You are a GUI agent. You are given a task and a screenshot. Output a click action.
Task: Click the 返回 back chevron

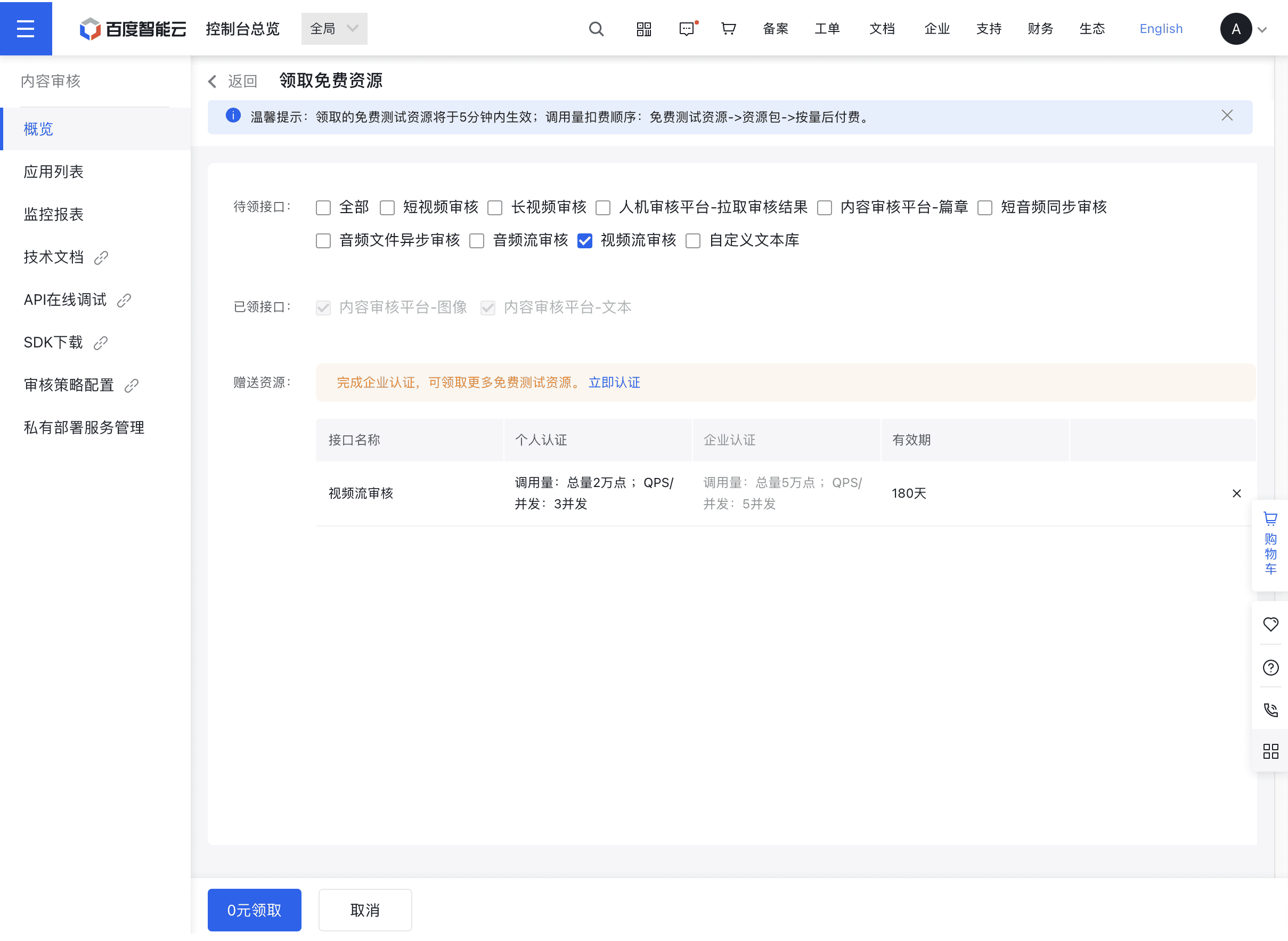(213, 82)
